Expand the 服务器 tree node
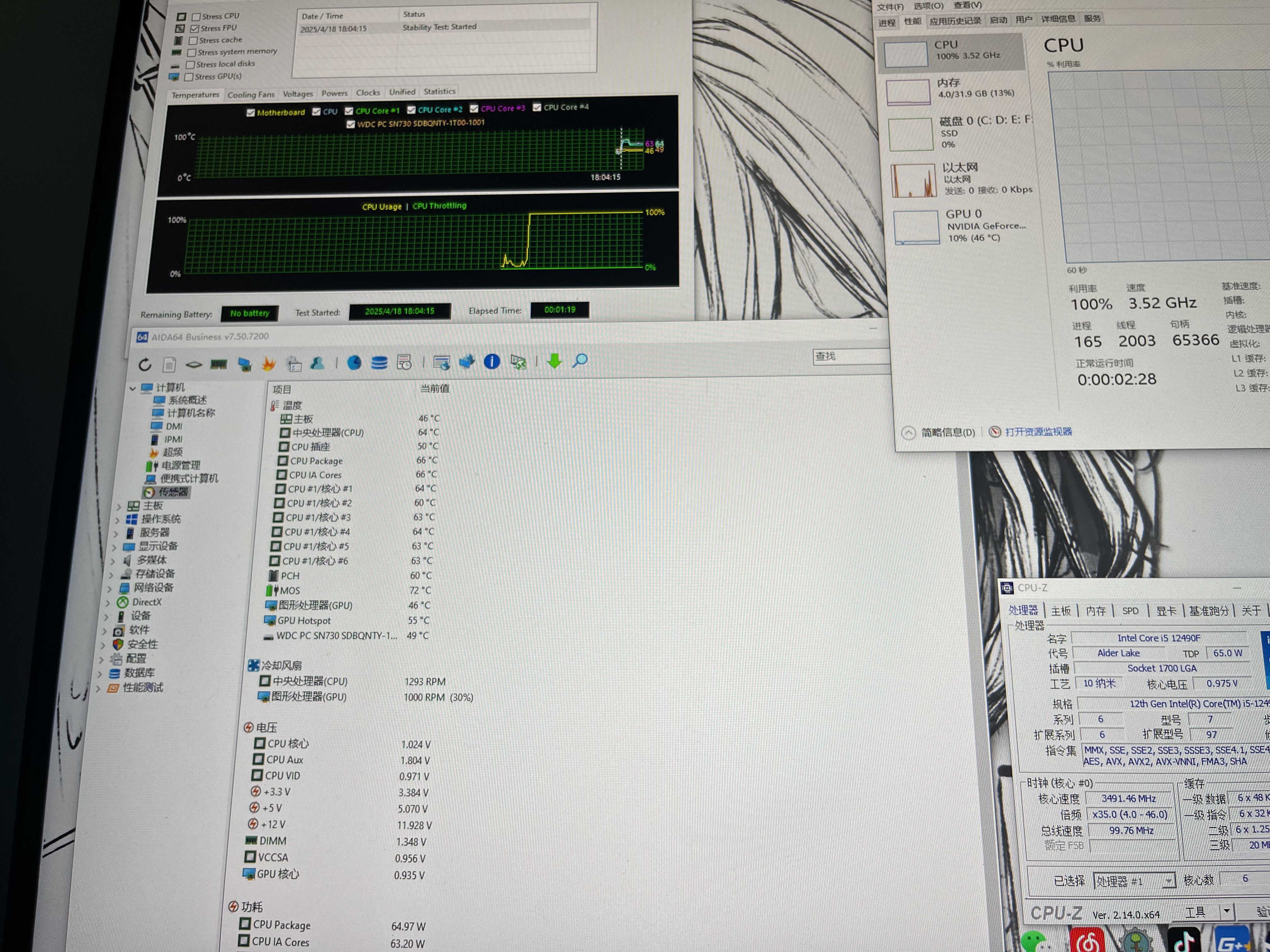The image size is (1270, 952). (115, 534)
